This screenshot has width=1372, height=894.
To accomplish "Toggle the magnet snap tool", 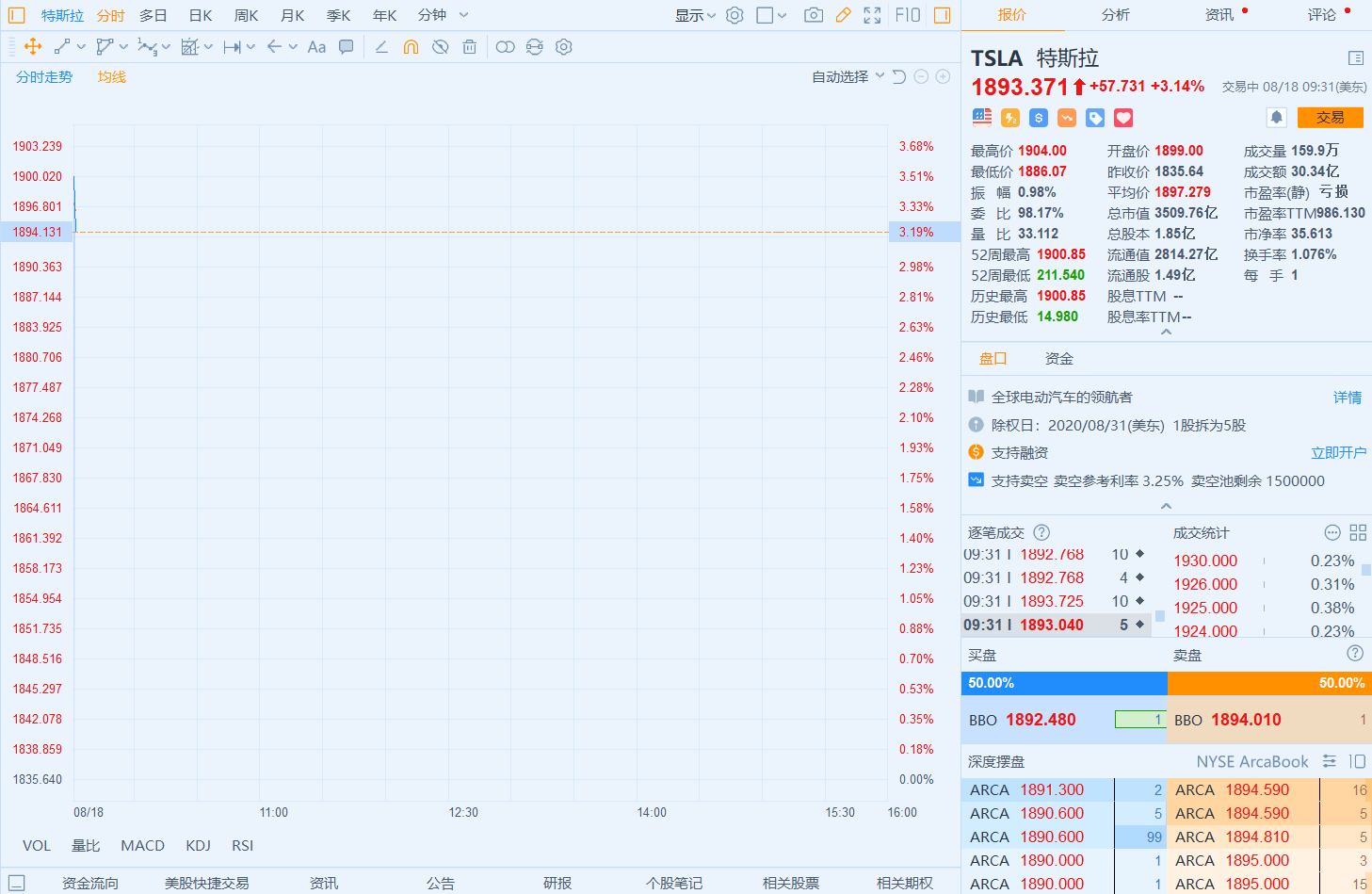I will (411, 47).
